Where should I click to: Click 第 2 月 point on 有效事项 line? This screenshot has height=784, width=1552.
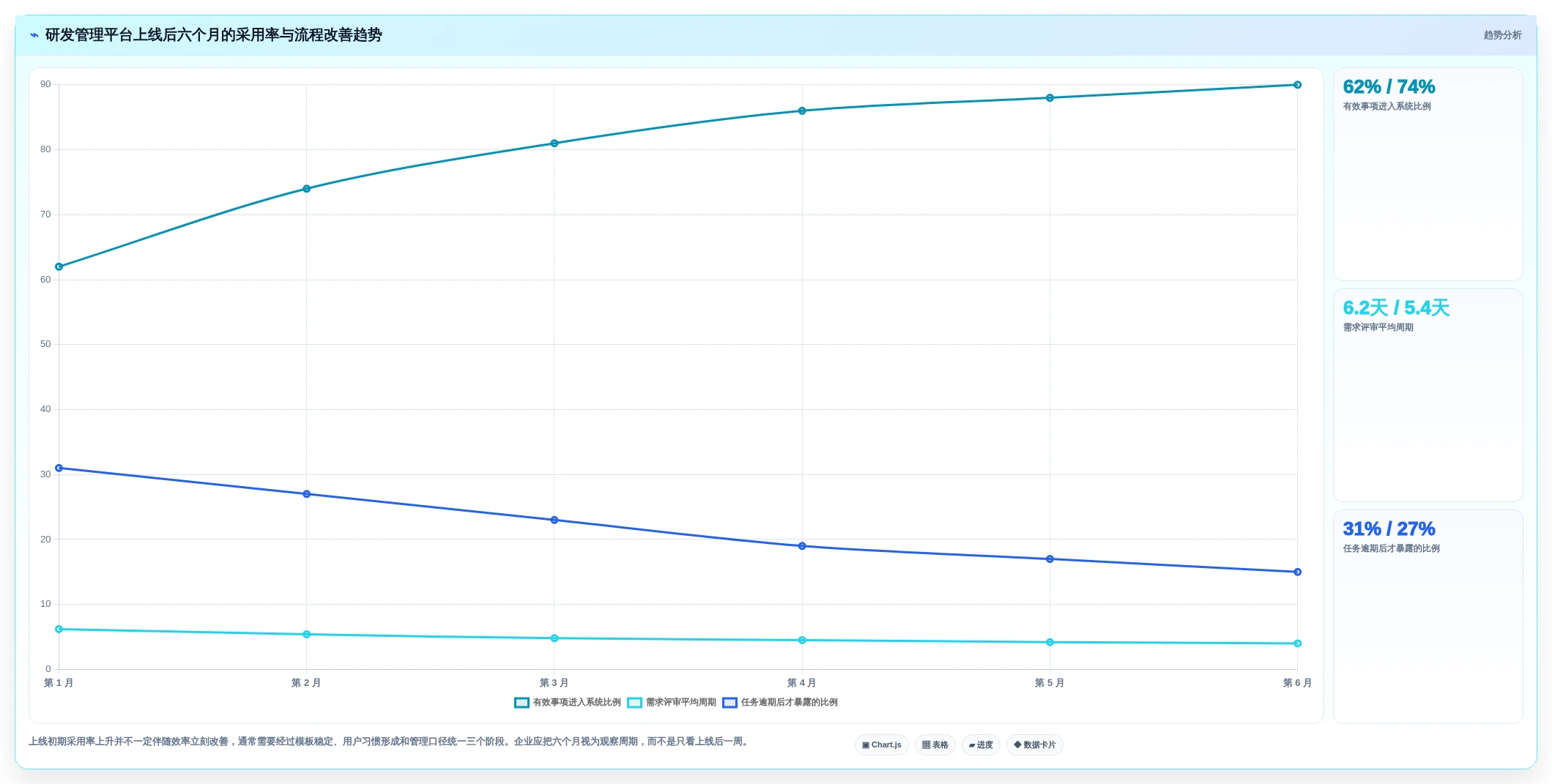coord(307,189)
